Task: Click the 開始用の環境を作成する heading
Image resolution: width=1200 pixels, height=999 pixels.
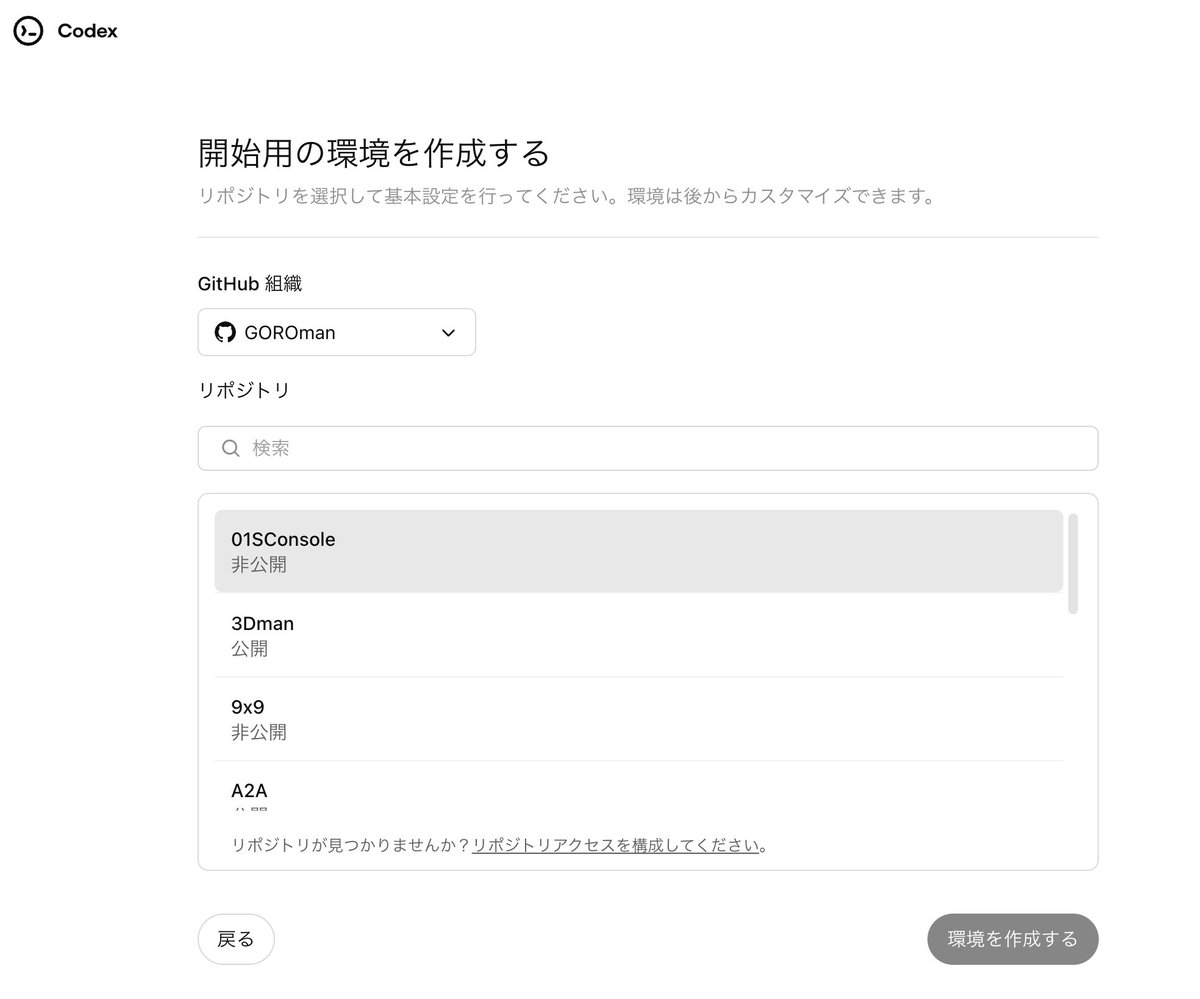Action: coord(375,153)
